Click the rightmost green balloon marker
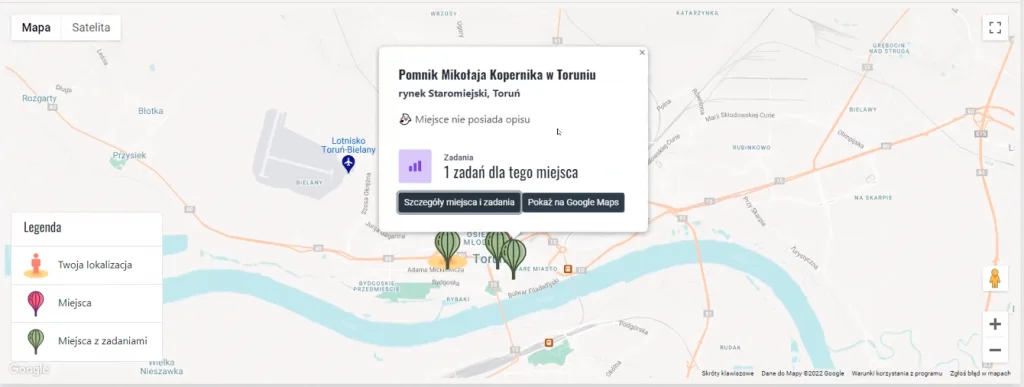The image size is (1024, 387). click(514, 257)
